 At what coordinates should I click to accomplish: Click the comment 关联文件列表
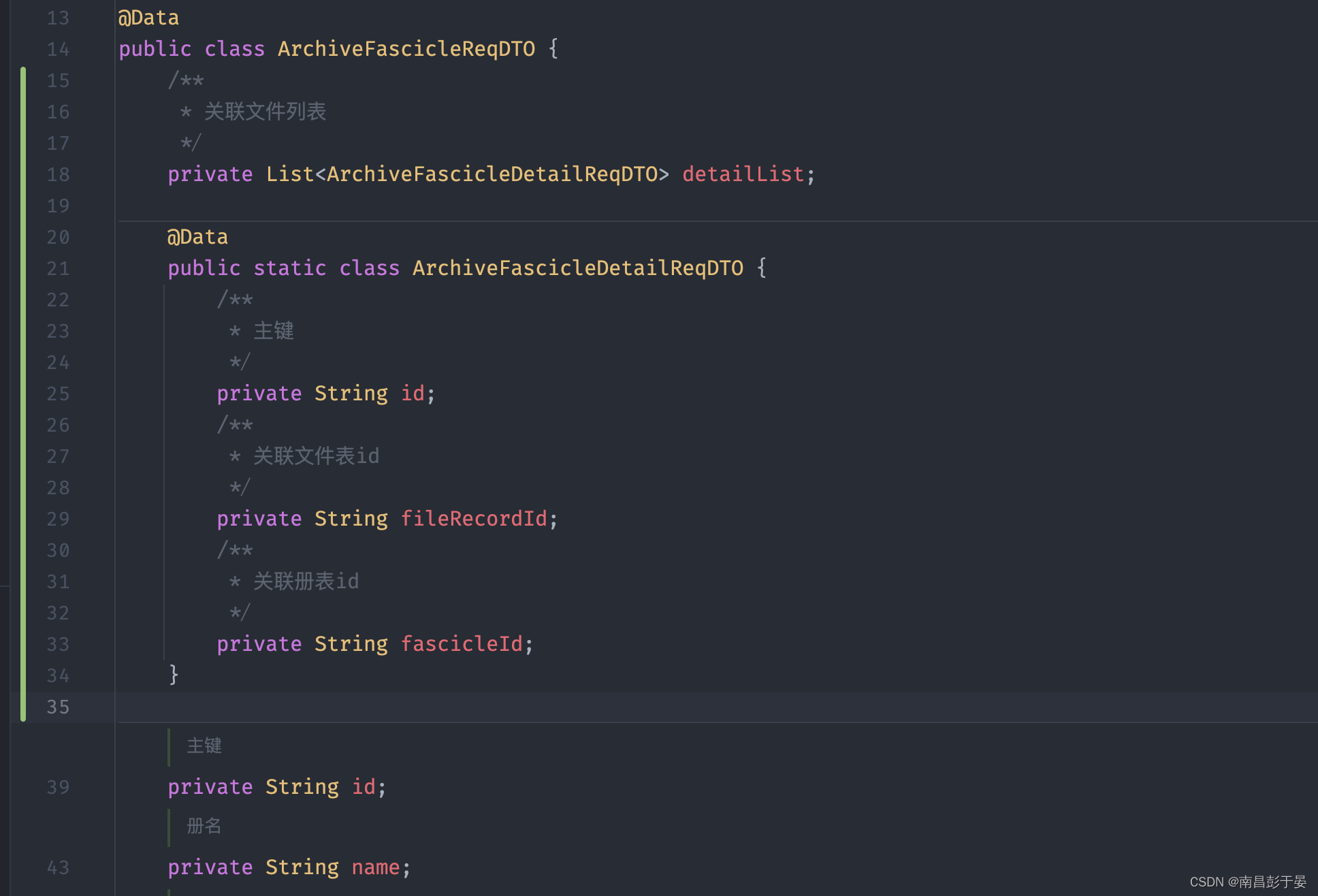pyautogui.click(x=266, y=112)
